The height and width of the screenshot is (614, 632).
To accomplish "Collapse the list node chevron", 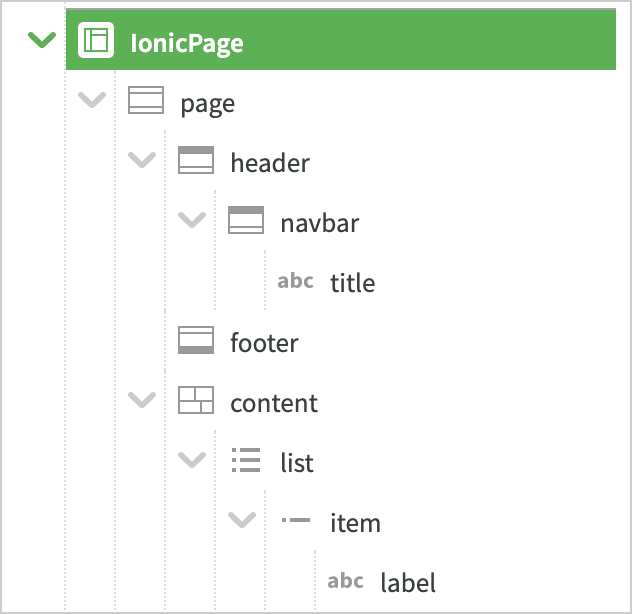I will pos(192,461).
